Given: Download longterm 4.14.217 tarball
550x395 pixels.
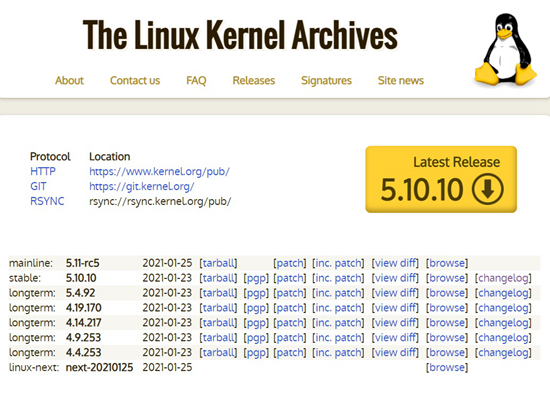Looking at the screenshot, I should (218, 323).
